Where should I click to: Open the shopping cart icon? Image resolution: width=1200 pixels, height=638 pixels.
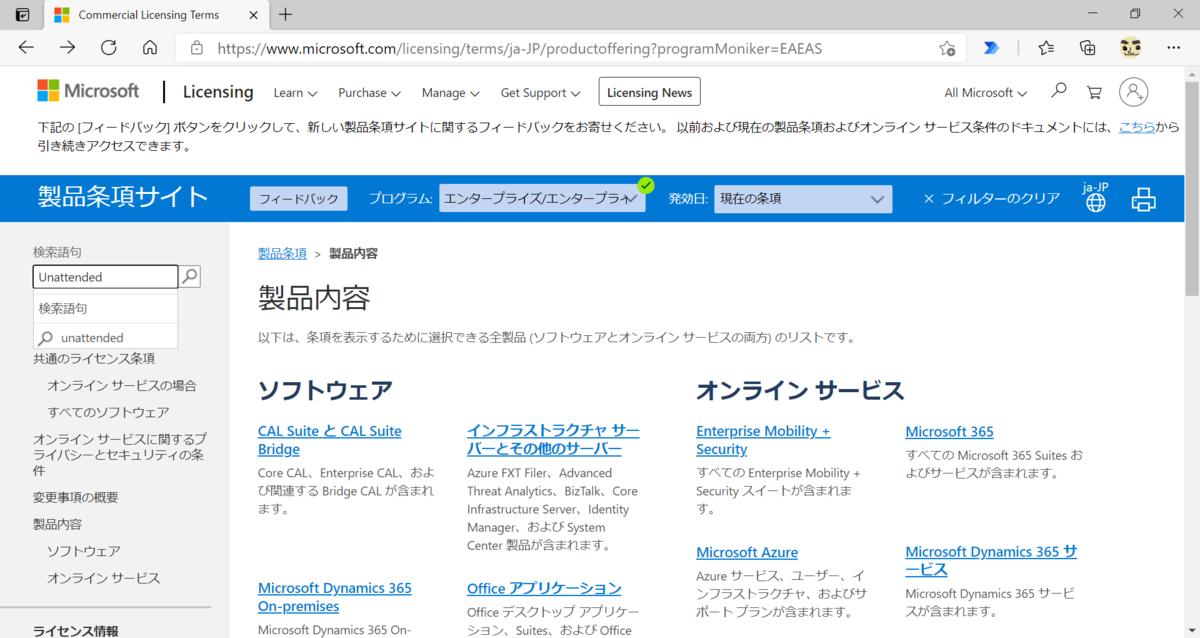coord(1094,92)
